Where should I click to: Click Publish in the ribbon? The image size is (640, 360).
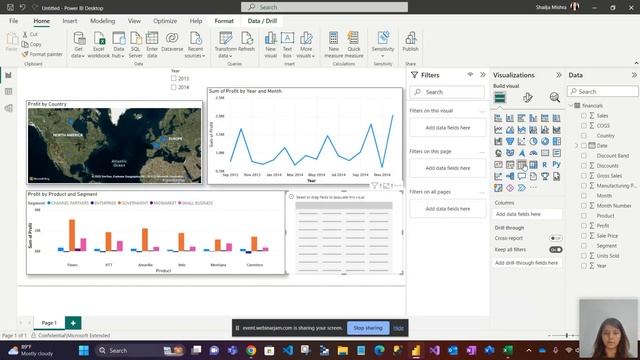411,42
